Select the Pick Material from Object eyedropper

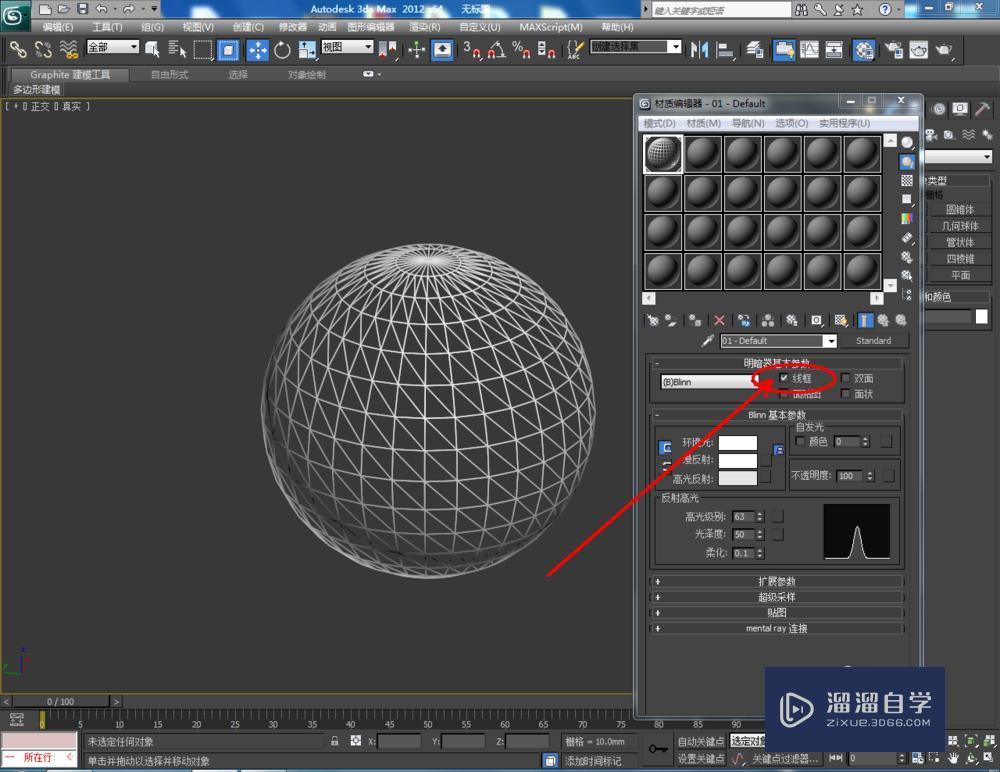706,341
